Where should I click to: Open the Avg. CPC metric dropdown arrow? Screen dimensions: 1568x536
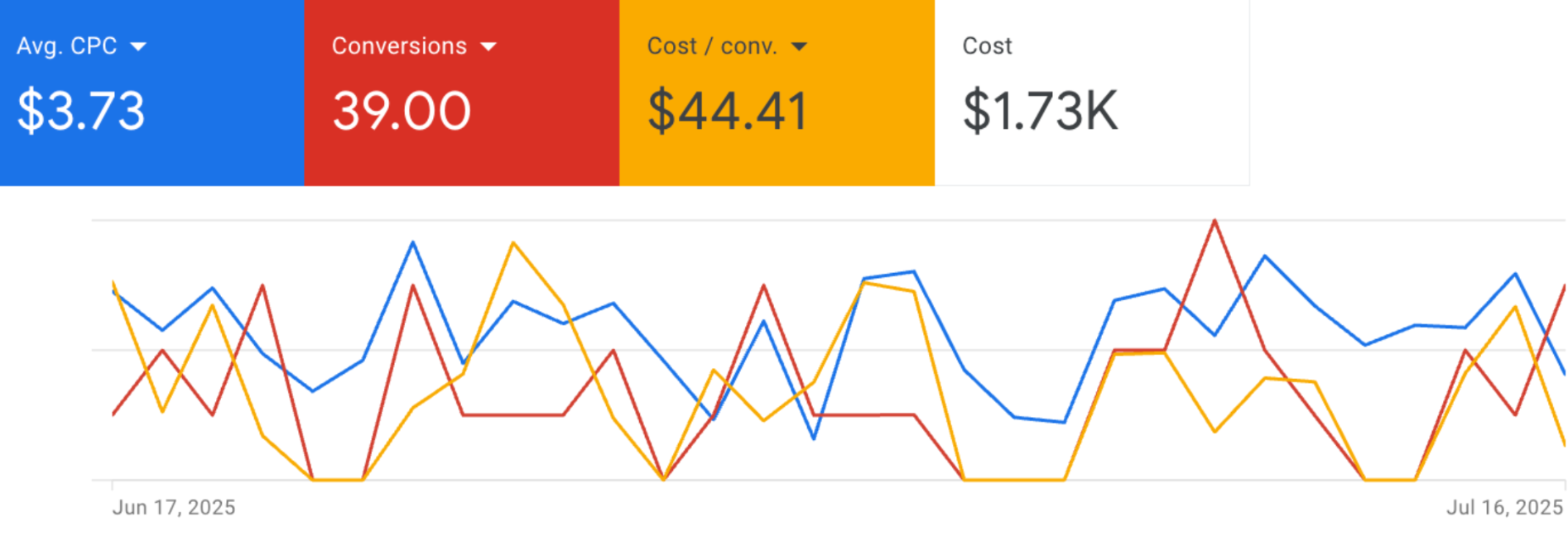(138, 46)
